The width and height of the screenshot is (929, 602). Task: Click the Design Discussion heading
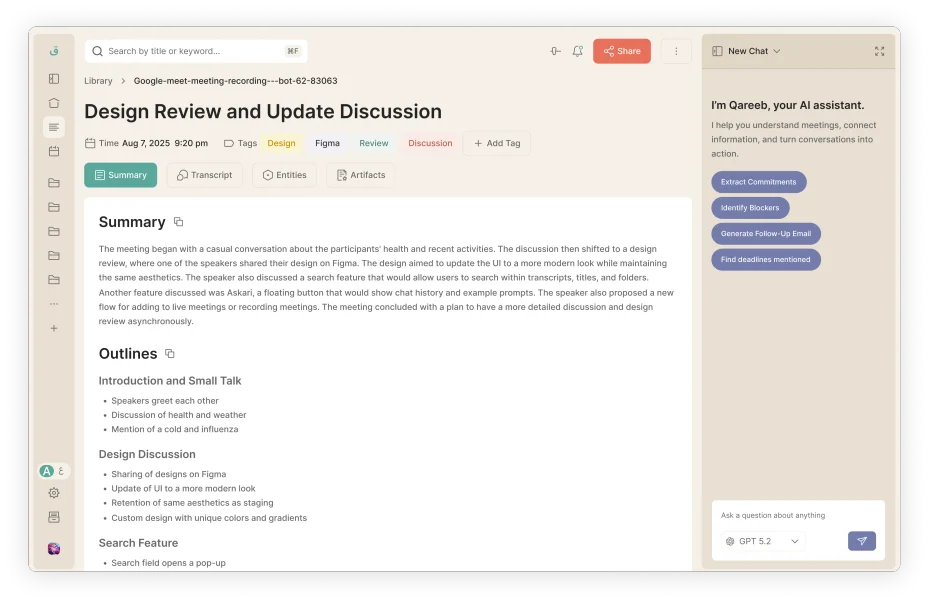[x=147, y=454]
